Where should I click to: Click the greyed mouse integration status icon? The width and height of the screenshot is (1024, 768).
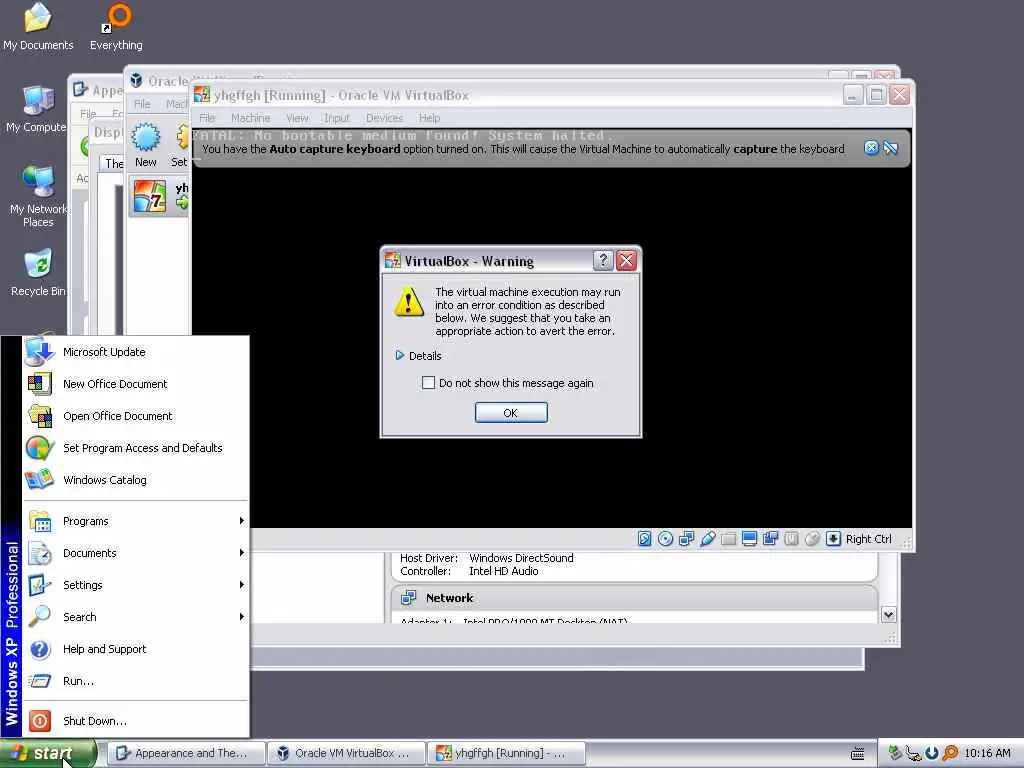coord(812,539)
